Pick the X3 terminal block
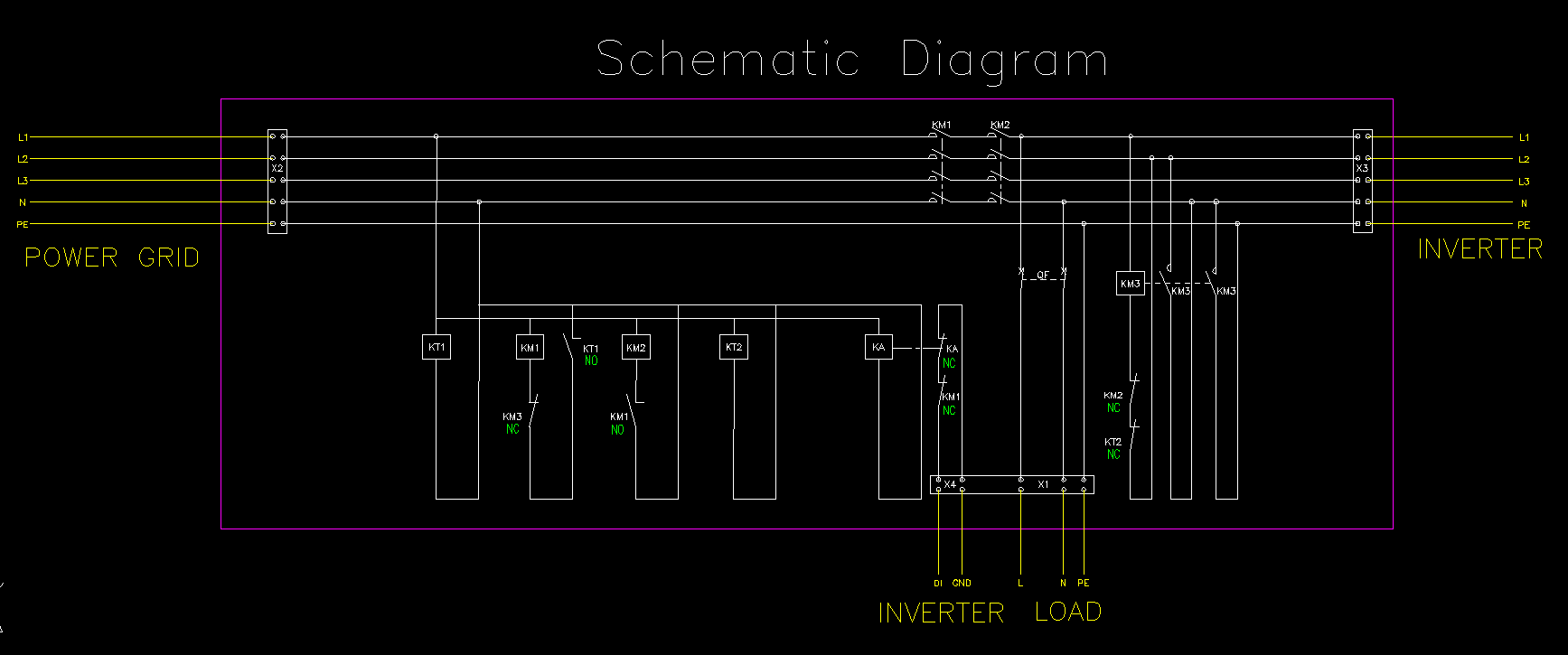The width and height of the screenshot is (1568, 655). pos(1362,181)
